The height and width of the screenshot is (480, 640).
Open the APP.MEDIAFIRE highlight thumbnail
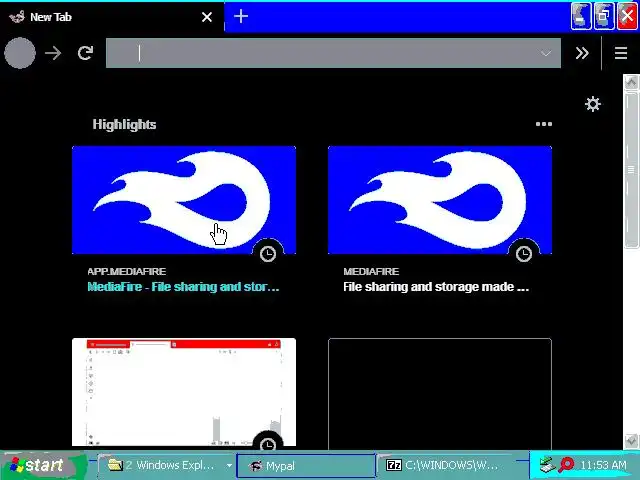(x=184, y=200)
